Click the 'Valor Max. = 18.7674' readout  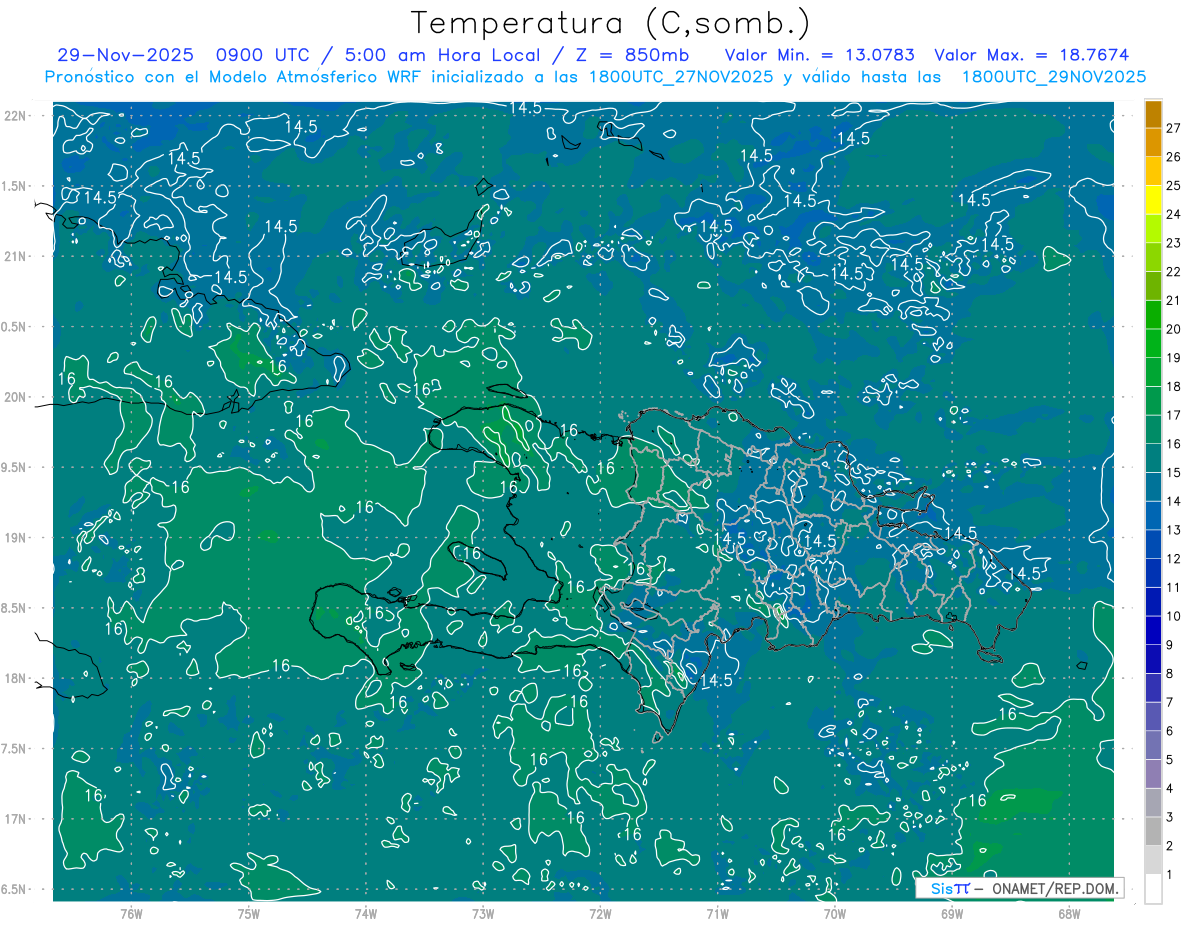point(1031,56)
